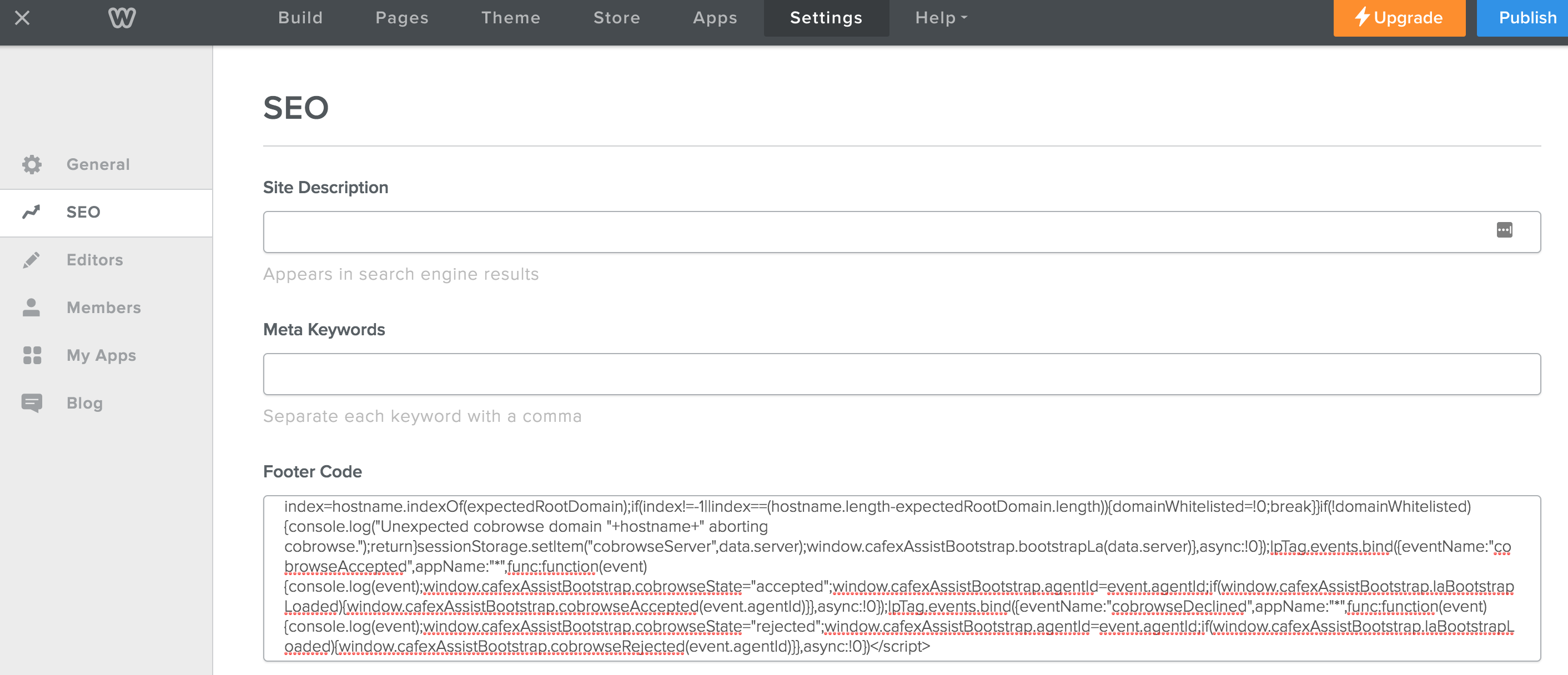The height and width of the screenshot is (675, 1568).
Task: Open the General settings section
Action: [x=106, y=164]
